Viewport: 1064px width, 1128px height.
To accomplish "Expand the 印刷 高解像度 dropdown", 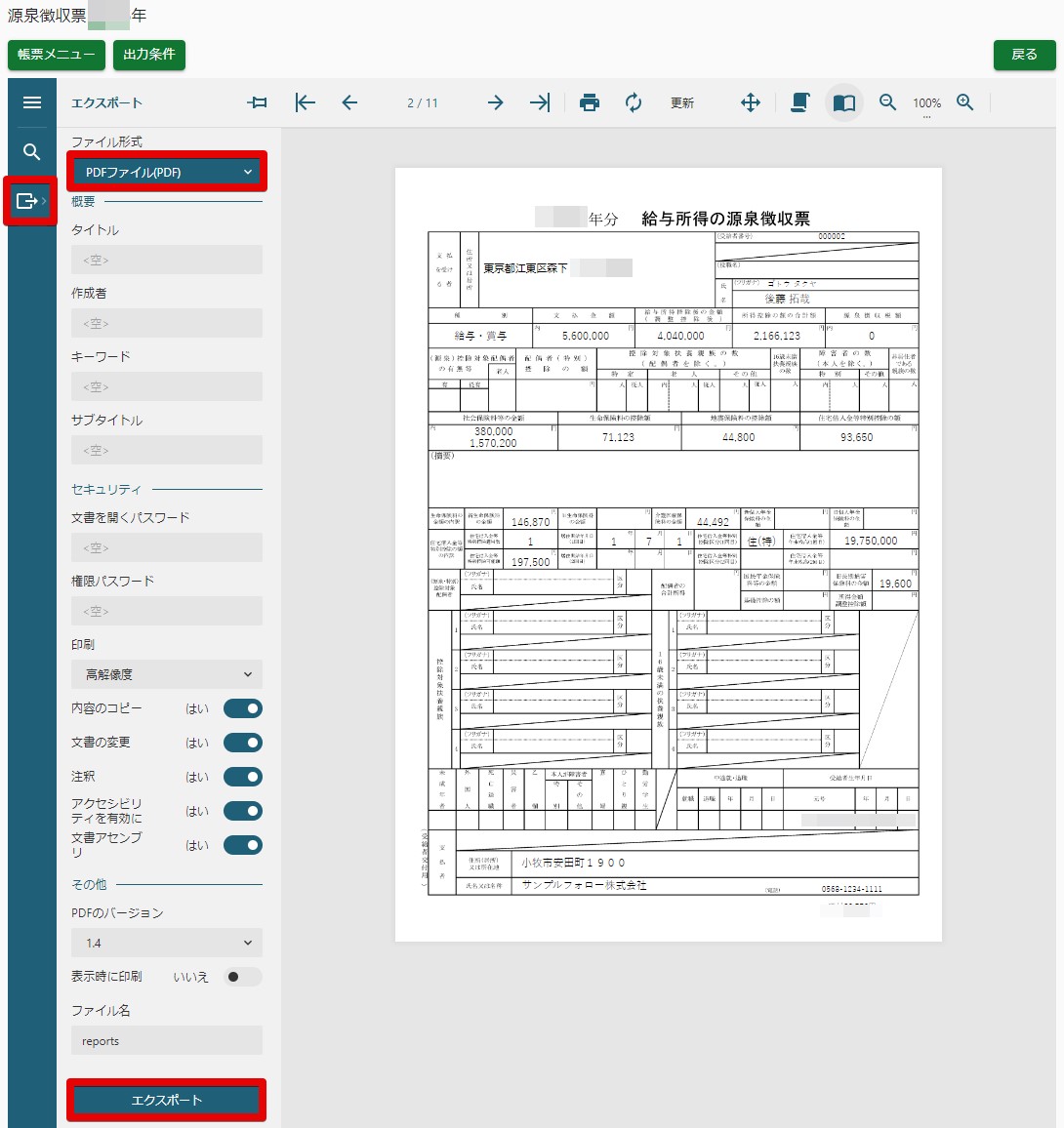I will pos(167,674).
